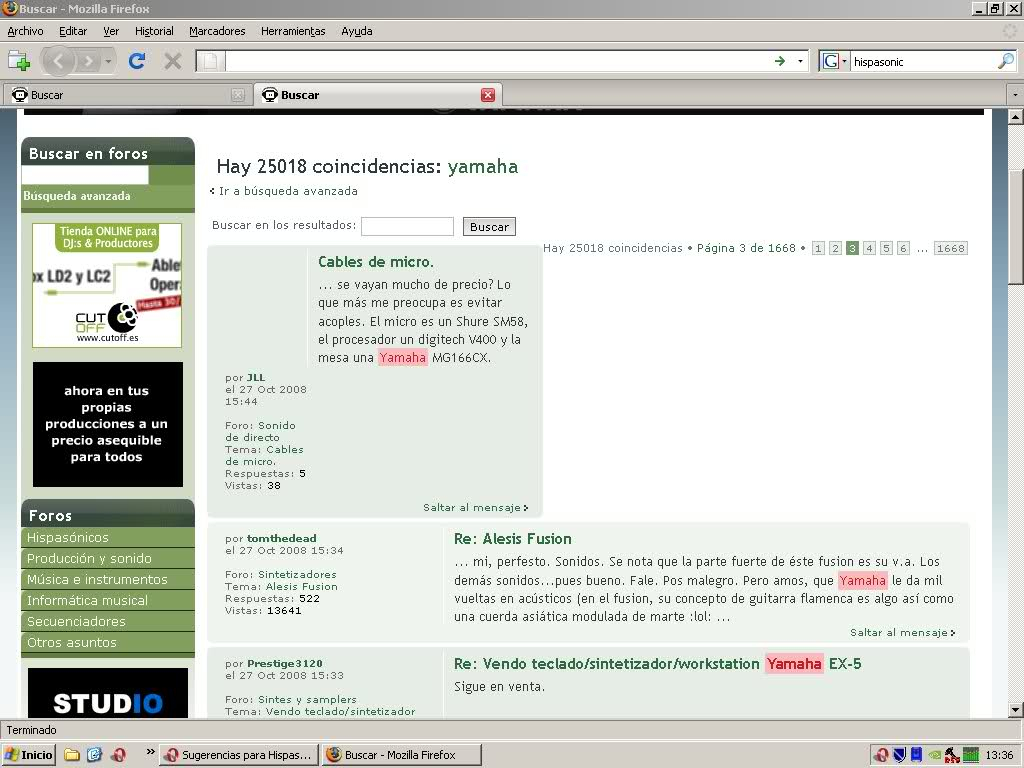Open the Re: Alesis Fusion result

(x=513, y=539)
